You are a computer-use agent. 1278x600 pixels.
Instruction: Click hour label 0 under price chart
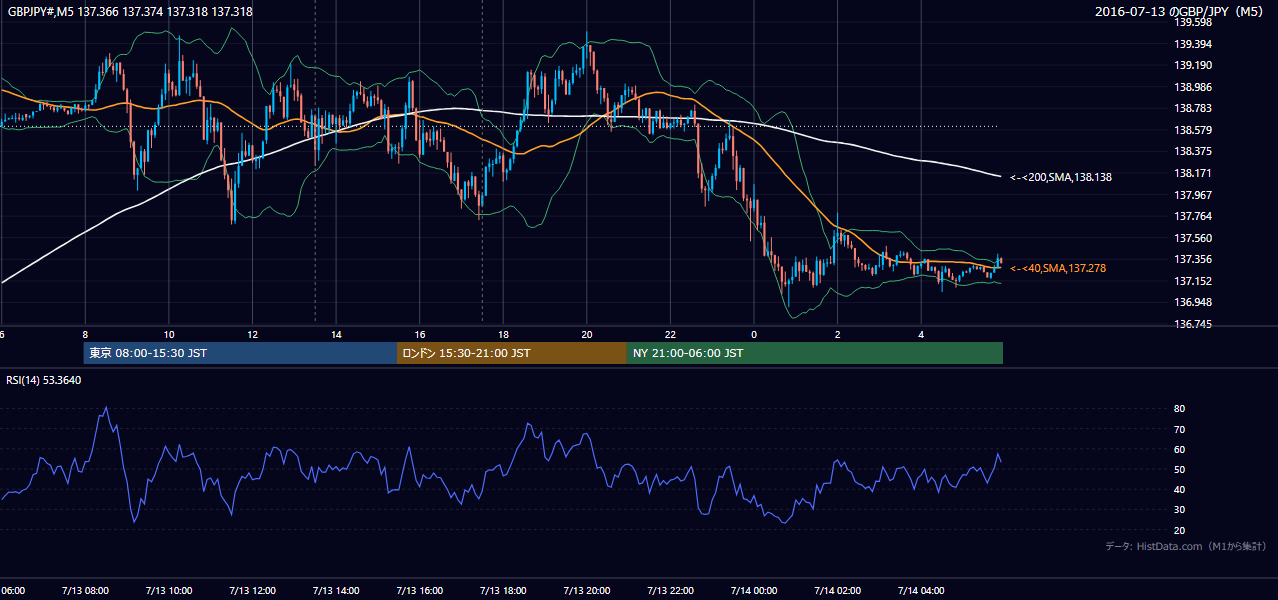pos(754,334)
